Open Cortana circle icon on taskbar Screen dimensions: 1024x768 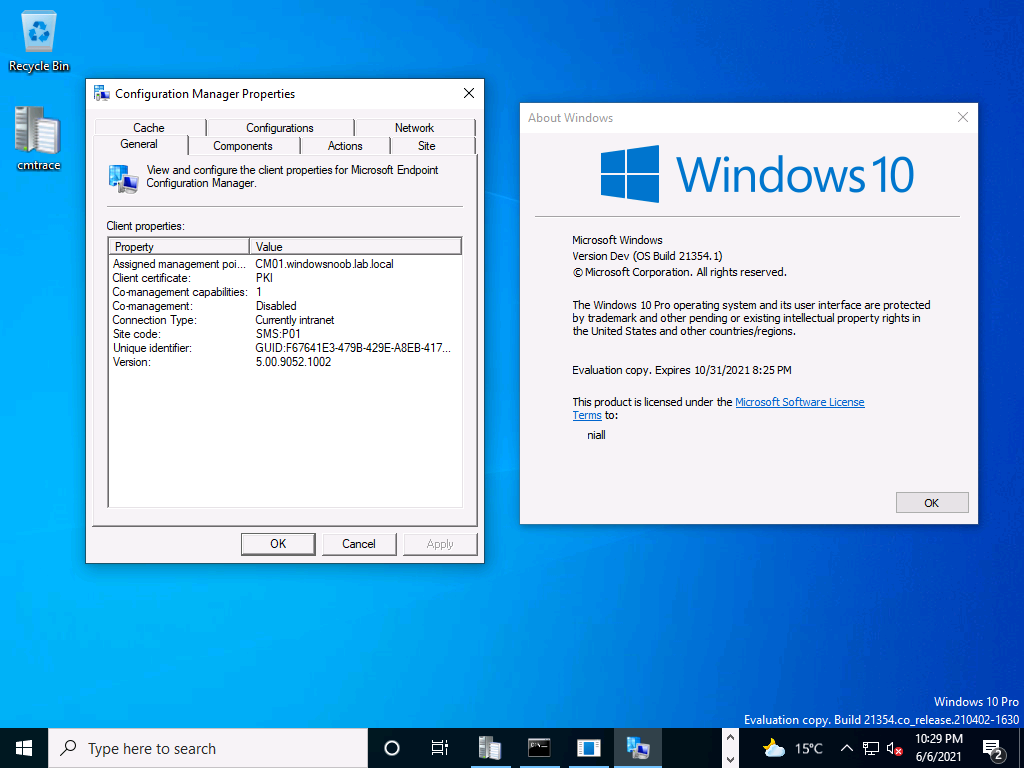coord(392,748)
